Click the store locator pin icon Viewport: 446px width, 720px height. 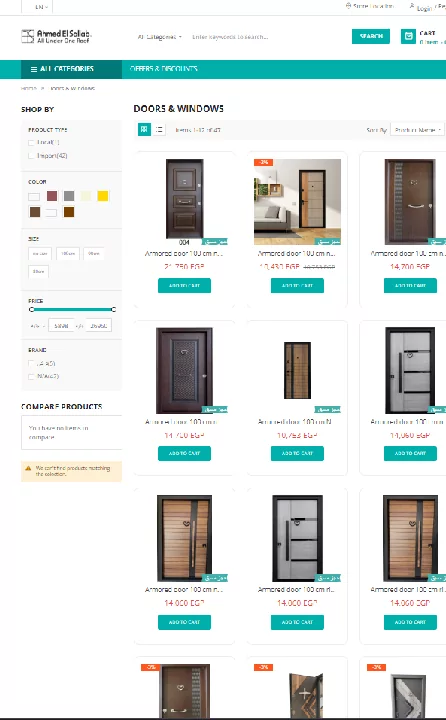click(x=348, y=6)
